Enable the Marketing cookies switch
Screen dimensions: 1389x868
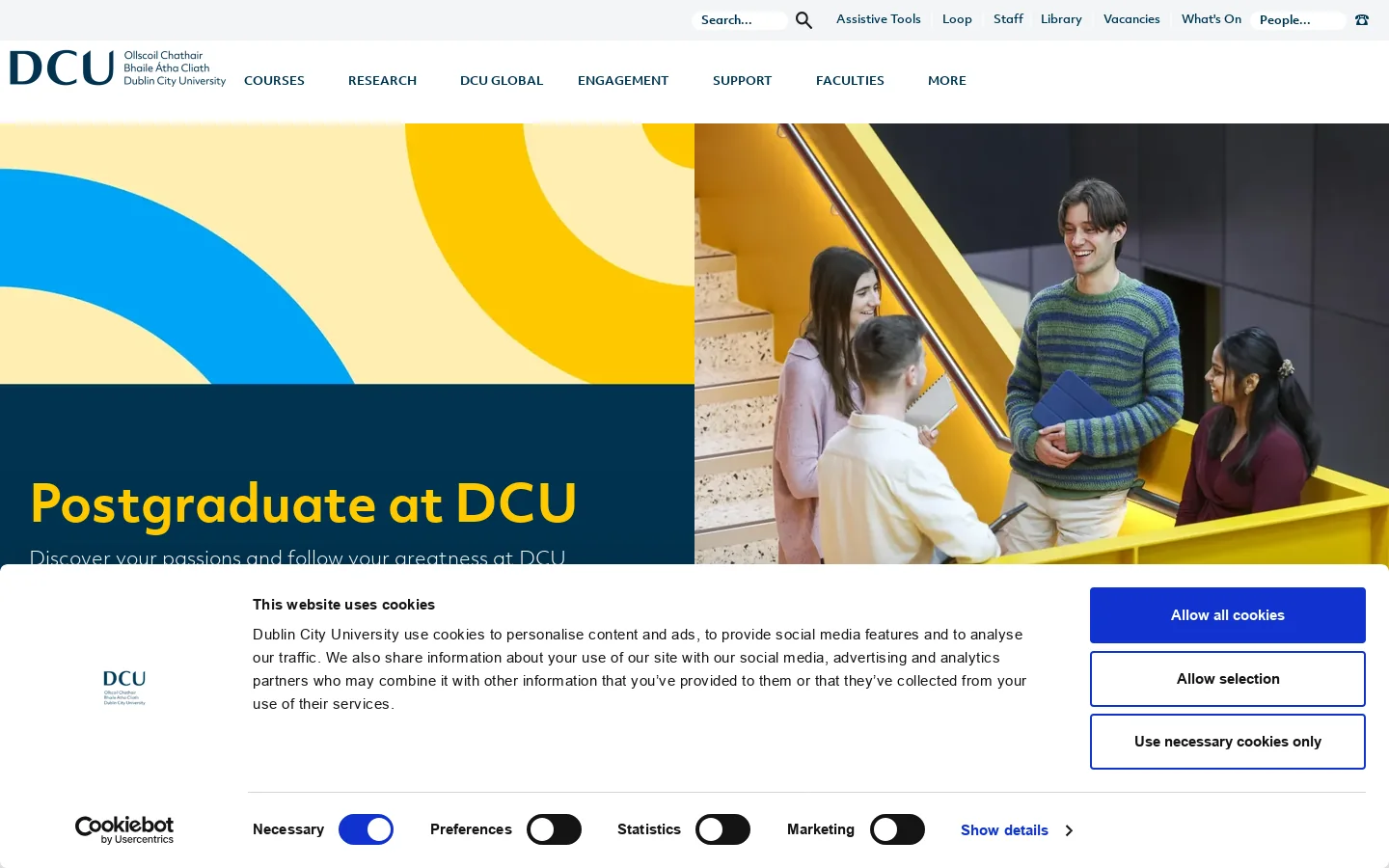[x=897, y=829]
